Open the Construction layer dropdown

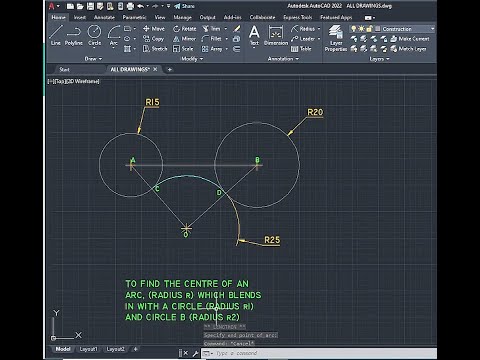pos(432,29)
